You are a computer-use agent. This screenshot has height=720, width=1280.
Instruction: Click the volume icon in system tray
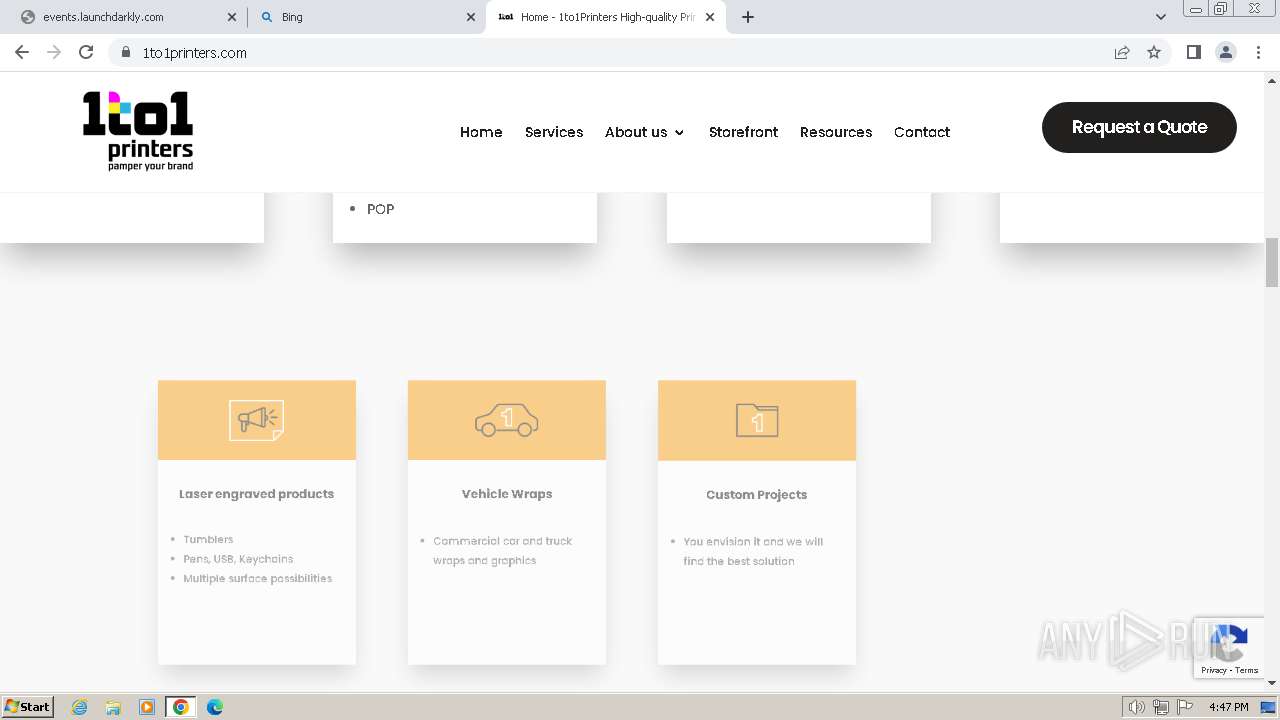click(1136, 707)
